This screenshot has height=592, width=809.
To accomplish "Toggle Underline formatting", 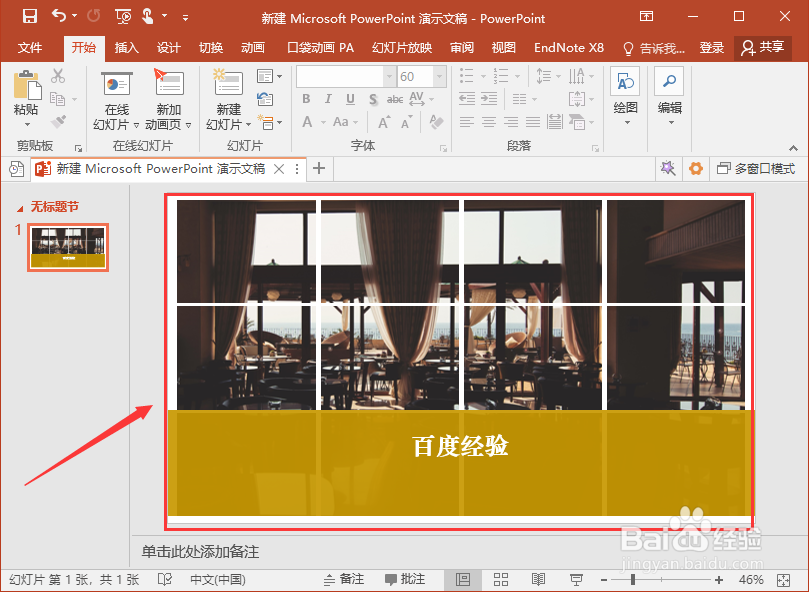I will coord(350,99).
